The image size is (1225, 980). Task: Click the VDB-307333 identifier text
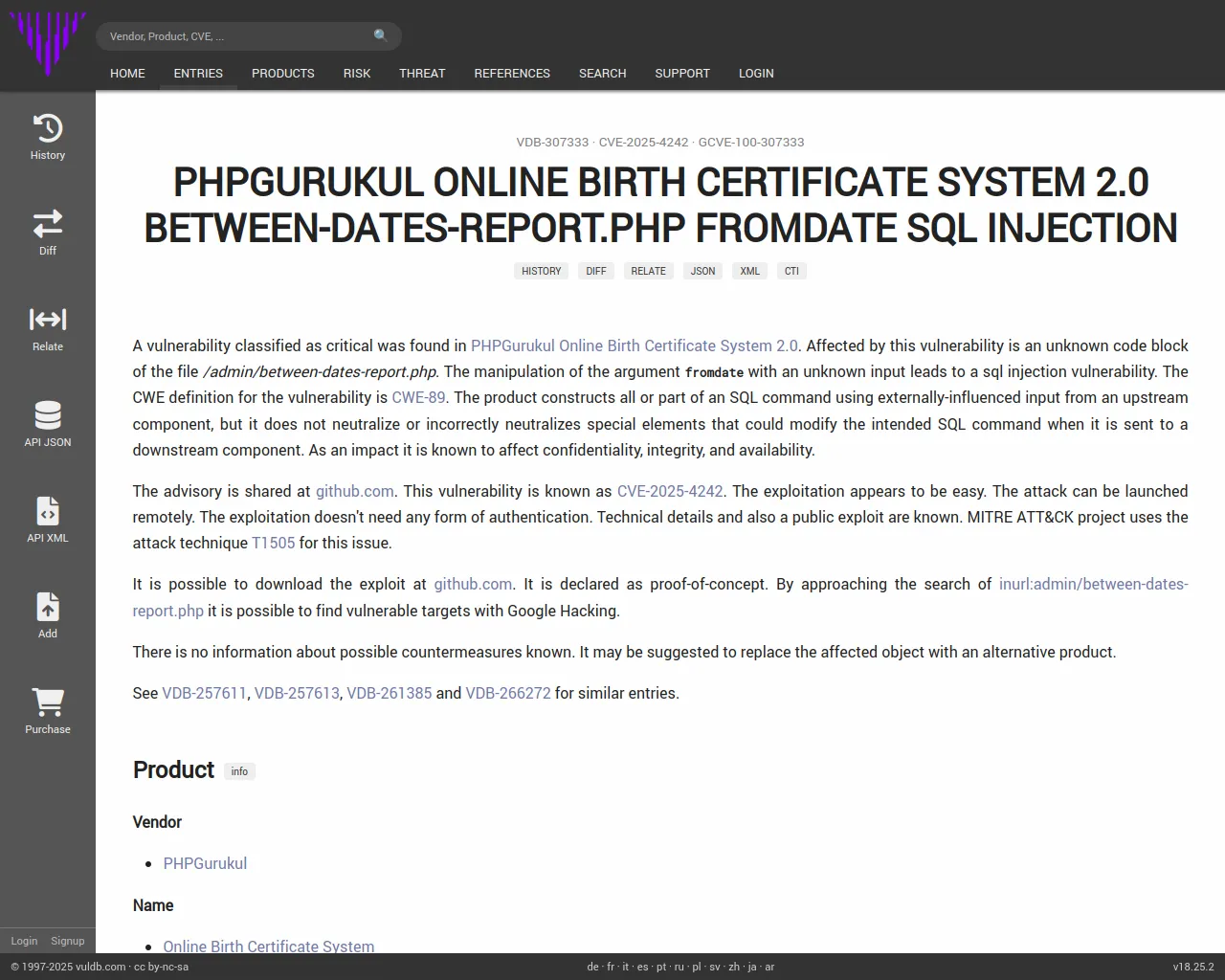[x=552, y=142]
